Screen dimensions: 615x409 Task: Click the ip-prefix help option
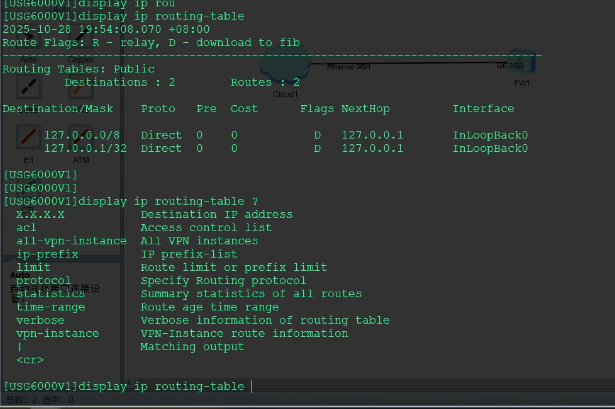47,254
